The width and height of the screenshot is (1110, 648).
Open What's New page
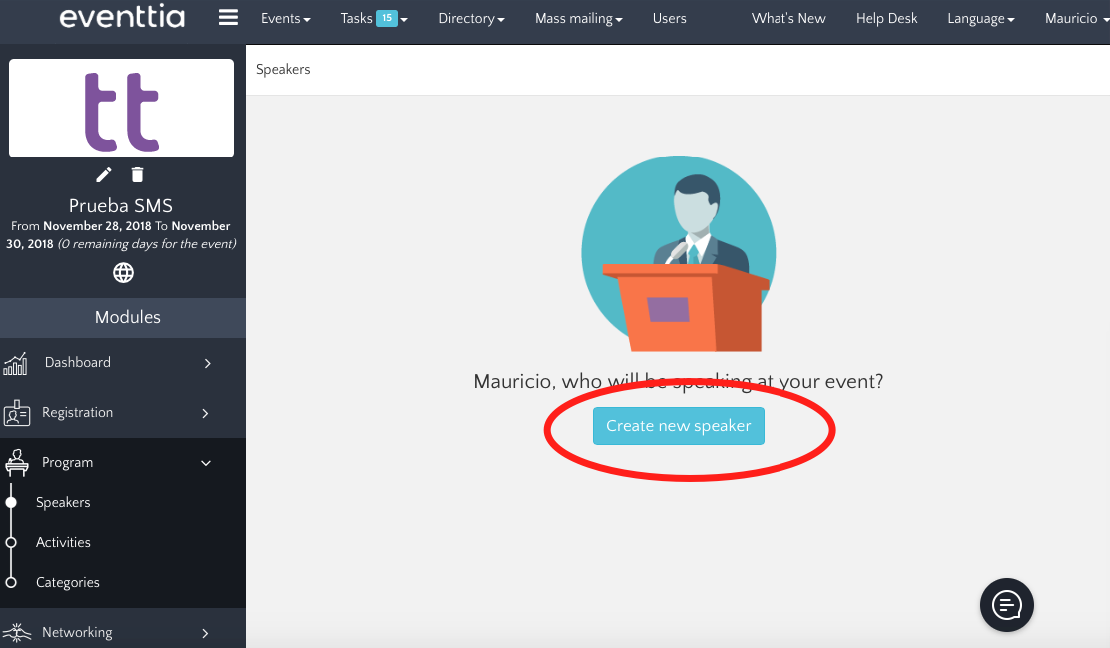(x=788, y=18)
